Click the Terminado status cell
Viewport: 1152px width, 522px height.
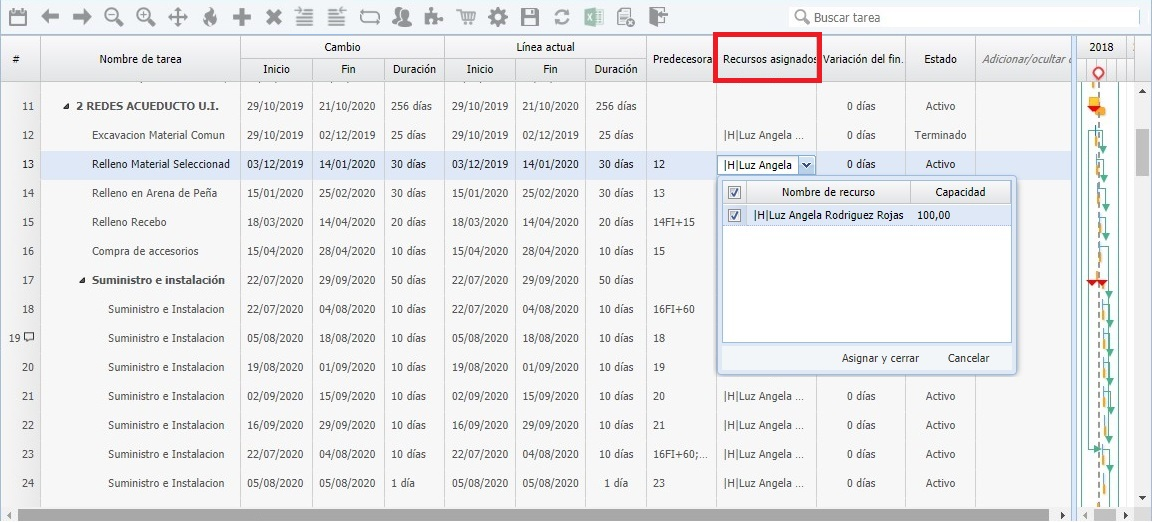pyautogui.click(x=940, y=135)
